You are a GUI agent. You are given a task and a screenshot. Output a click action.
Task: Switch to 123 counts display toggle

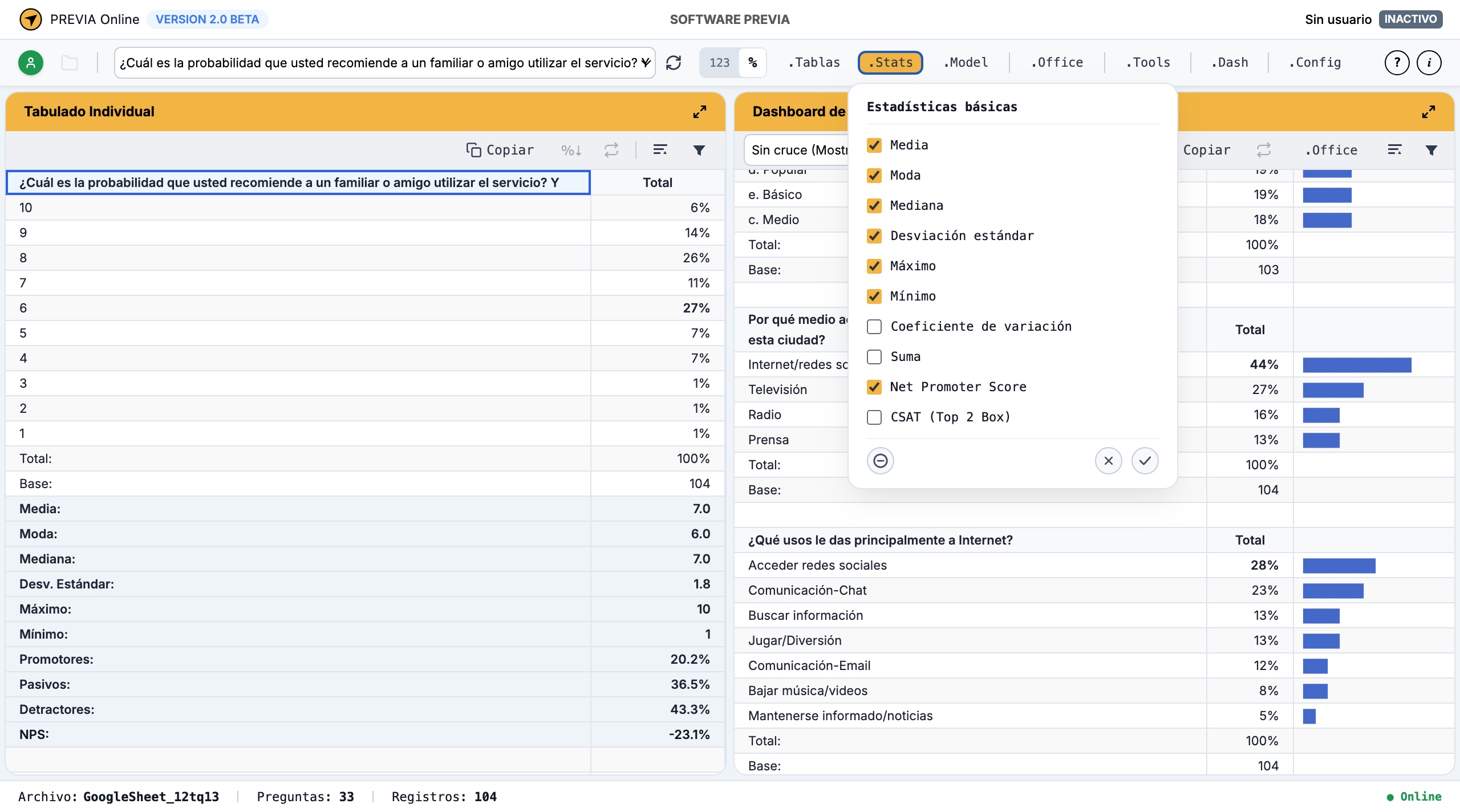[720, 63]
